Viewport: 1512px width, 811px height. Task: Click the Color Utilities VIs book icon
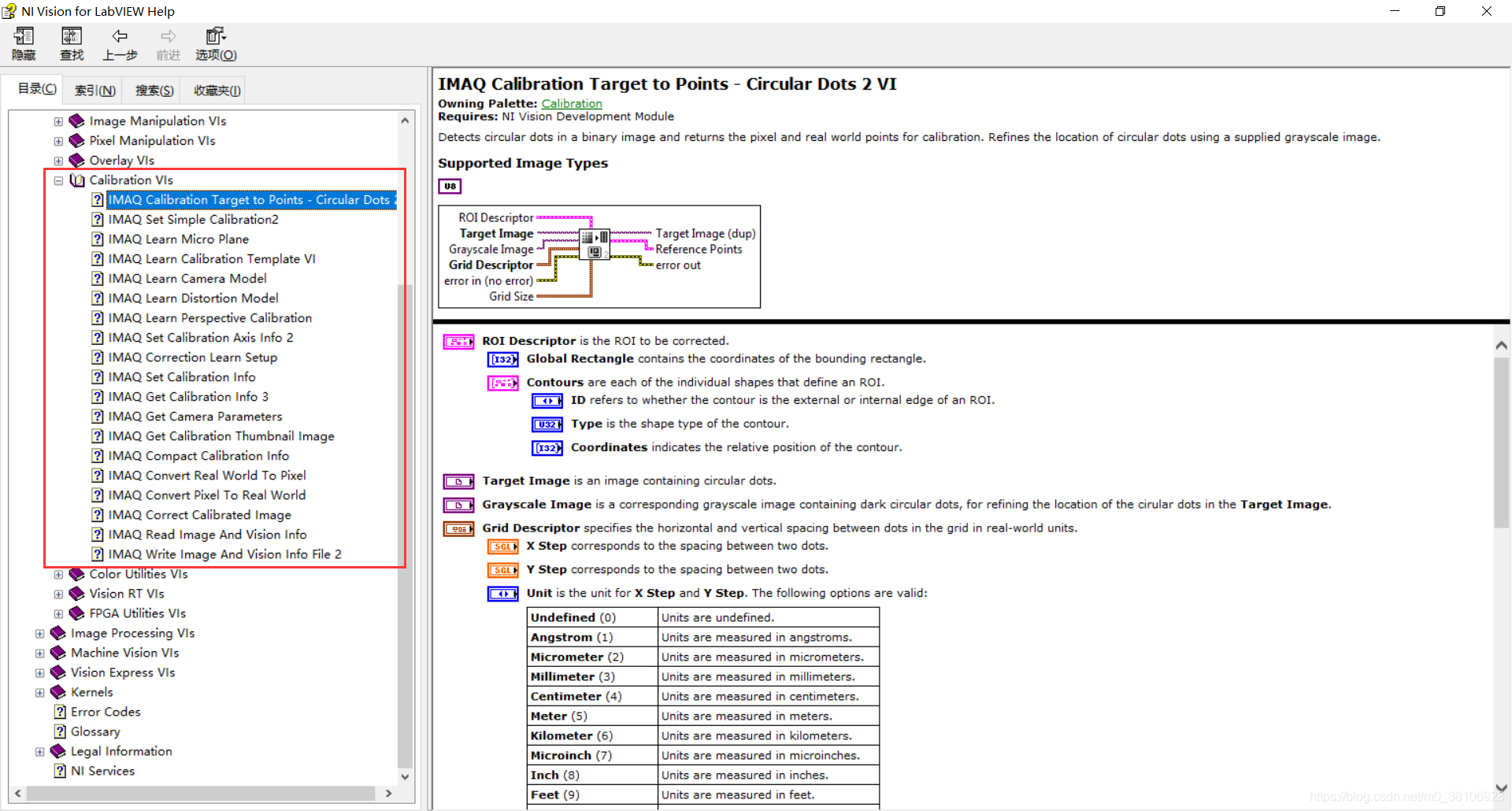(x=76, y=573)
